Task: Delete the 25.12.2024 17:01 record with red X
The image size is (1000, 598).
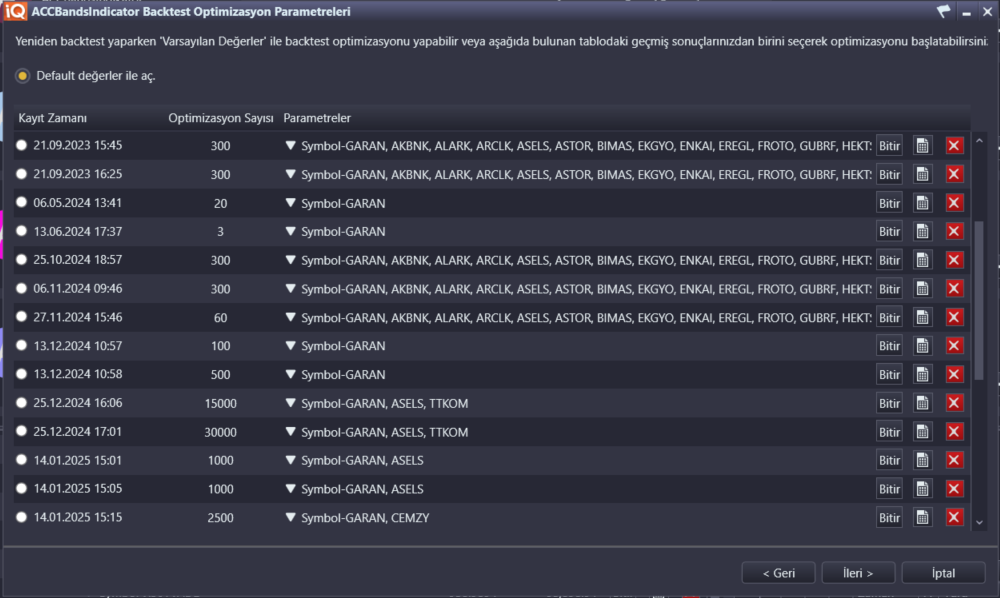Action: [x=954, y=432]
